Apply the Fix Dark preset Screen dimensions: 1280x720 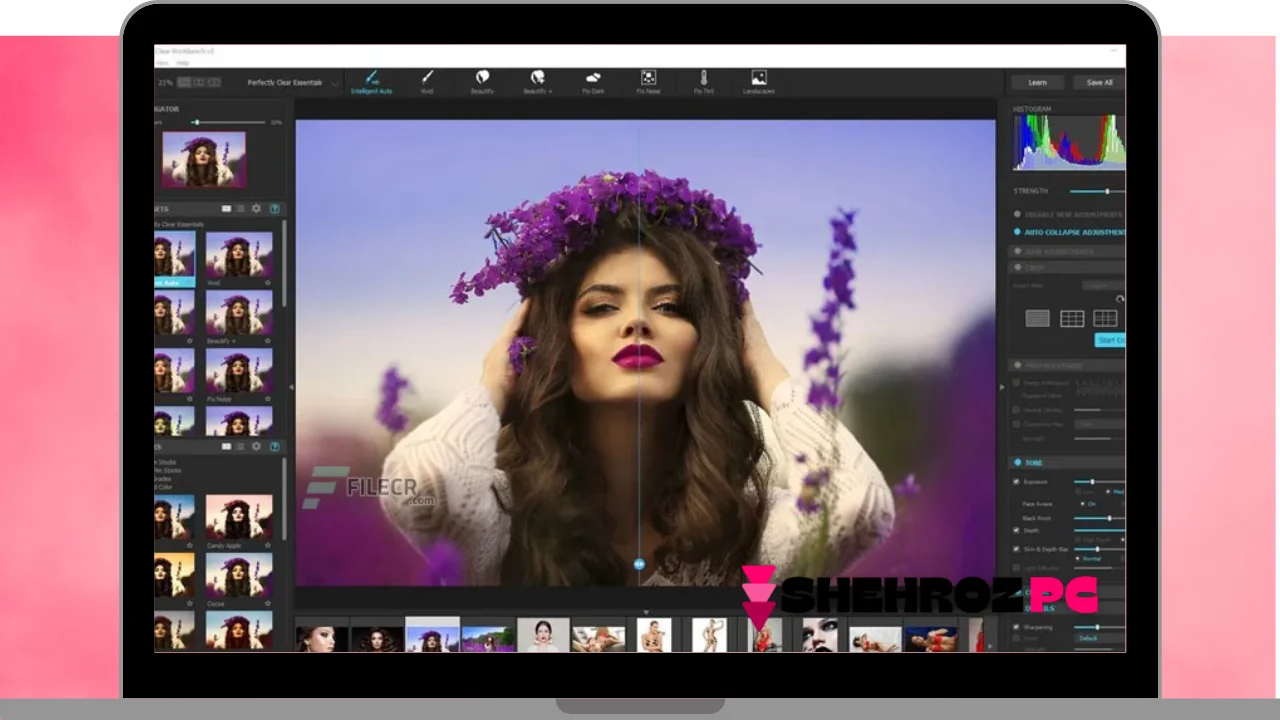593,81
